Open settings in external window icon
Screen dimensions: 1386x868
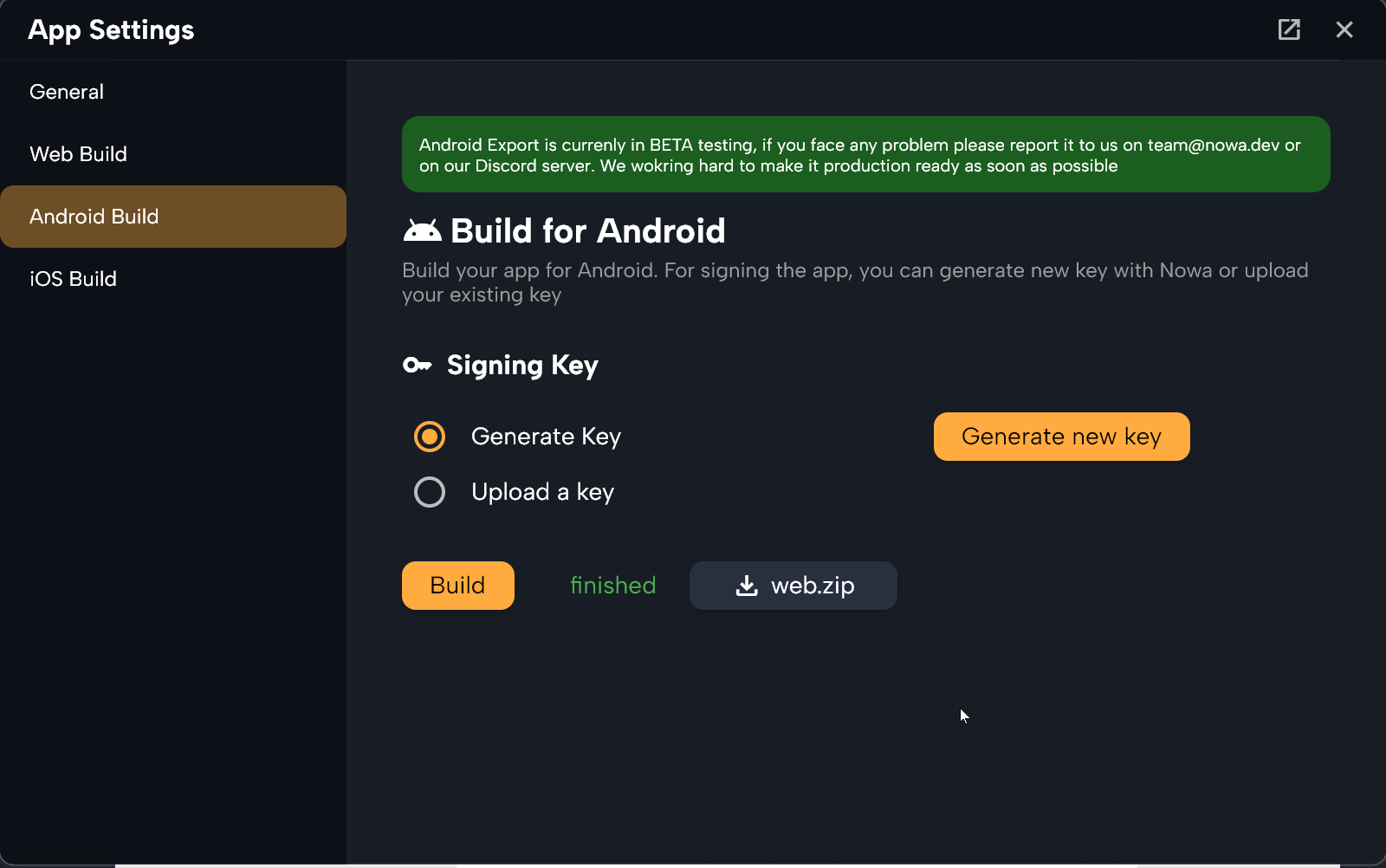1289,29
